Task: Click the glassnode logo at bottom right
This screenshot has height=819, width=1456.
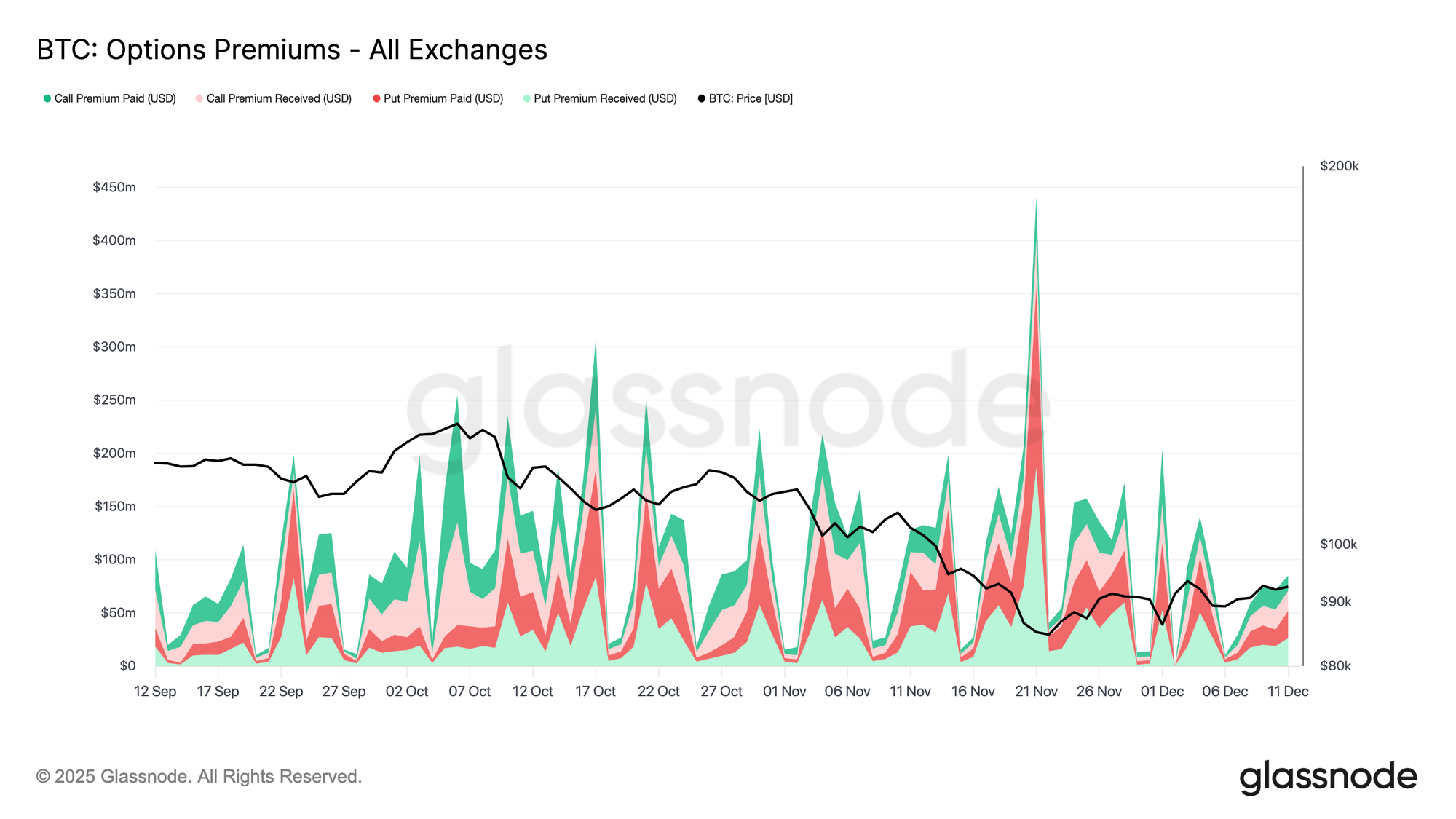Action: pos(1328,778)
